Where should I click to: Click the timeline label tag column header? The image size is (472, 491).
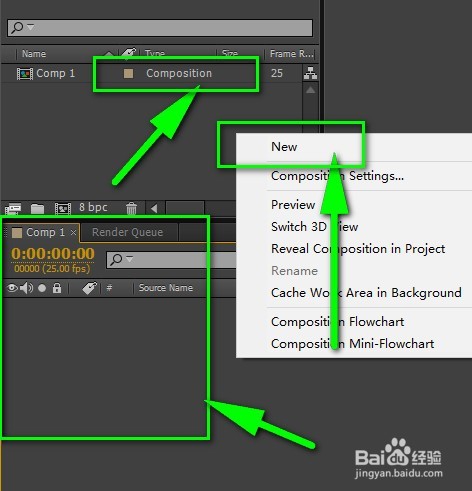click(89, 288)
